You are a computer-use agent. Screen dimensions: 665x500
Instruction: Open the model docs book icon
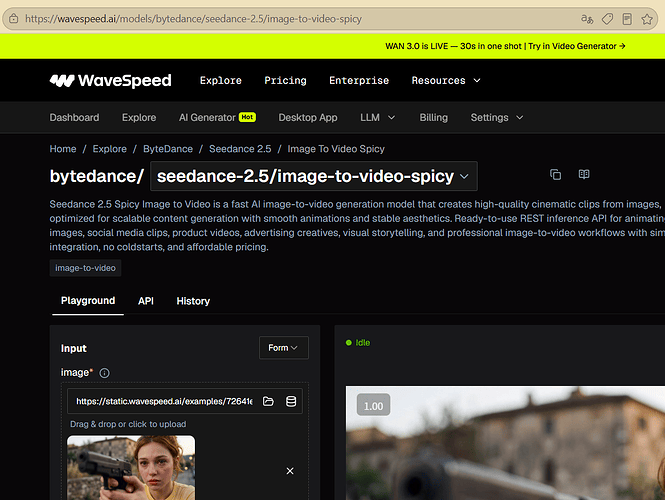584,174
